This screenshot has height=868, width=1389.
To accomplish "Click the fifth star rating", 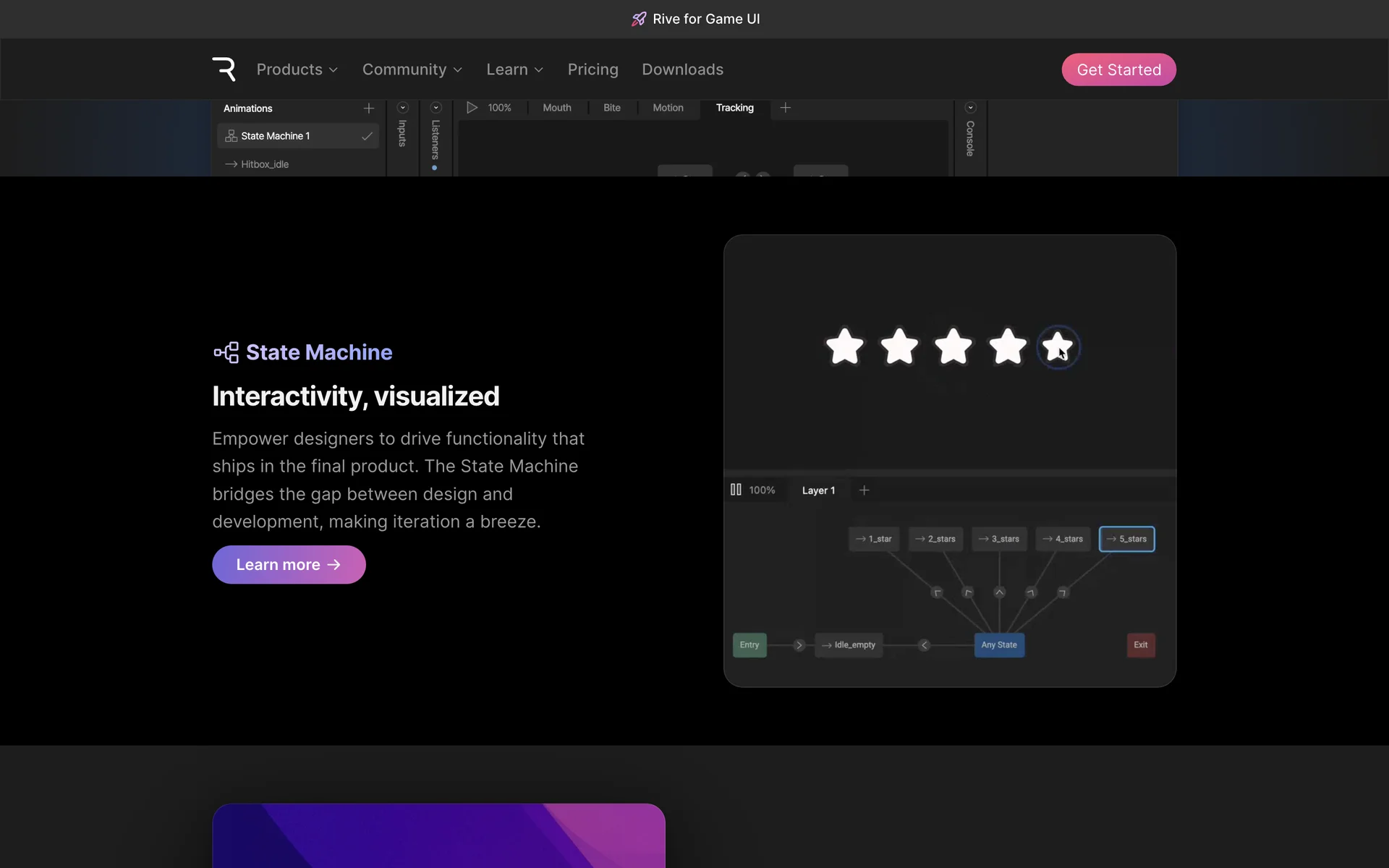I will [1058, 347].
